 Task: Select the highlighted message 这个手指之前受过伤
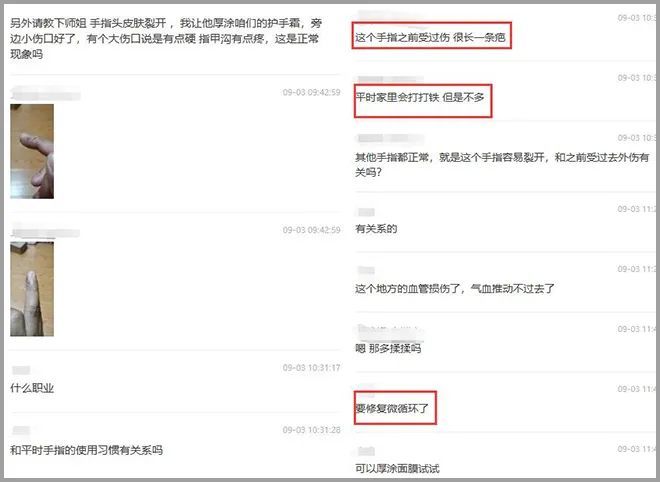[x=430, y=37]
